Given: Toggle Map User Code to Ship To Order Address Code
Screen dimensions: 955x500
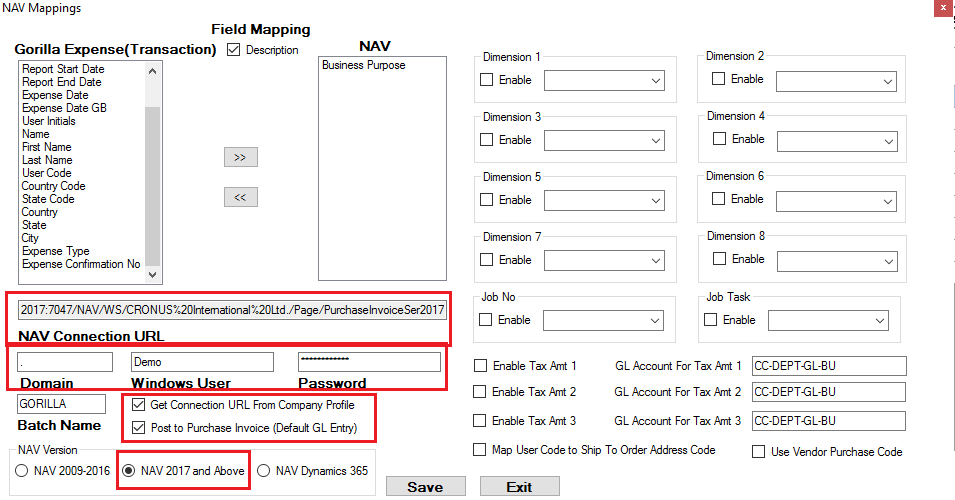Looking at the screenshot, I should click(479, 449).
